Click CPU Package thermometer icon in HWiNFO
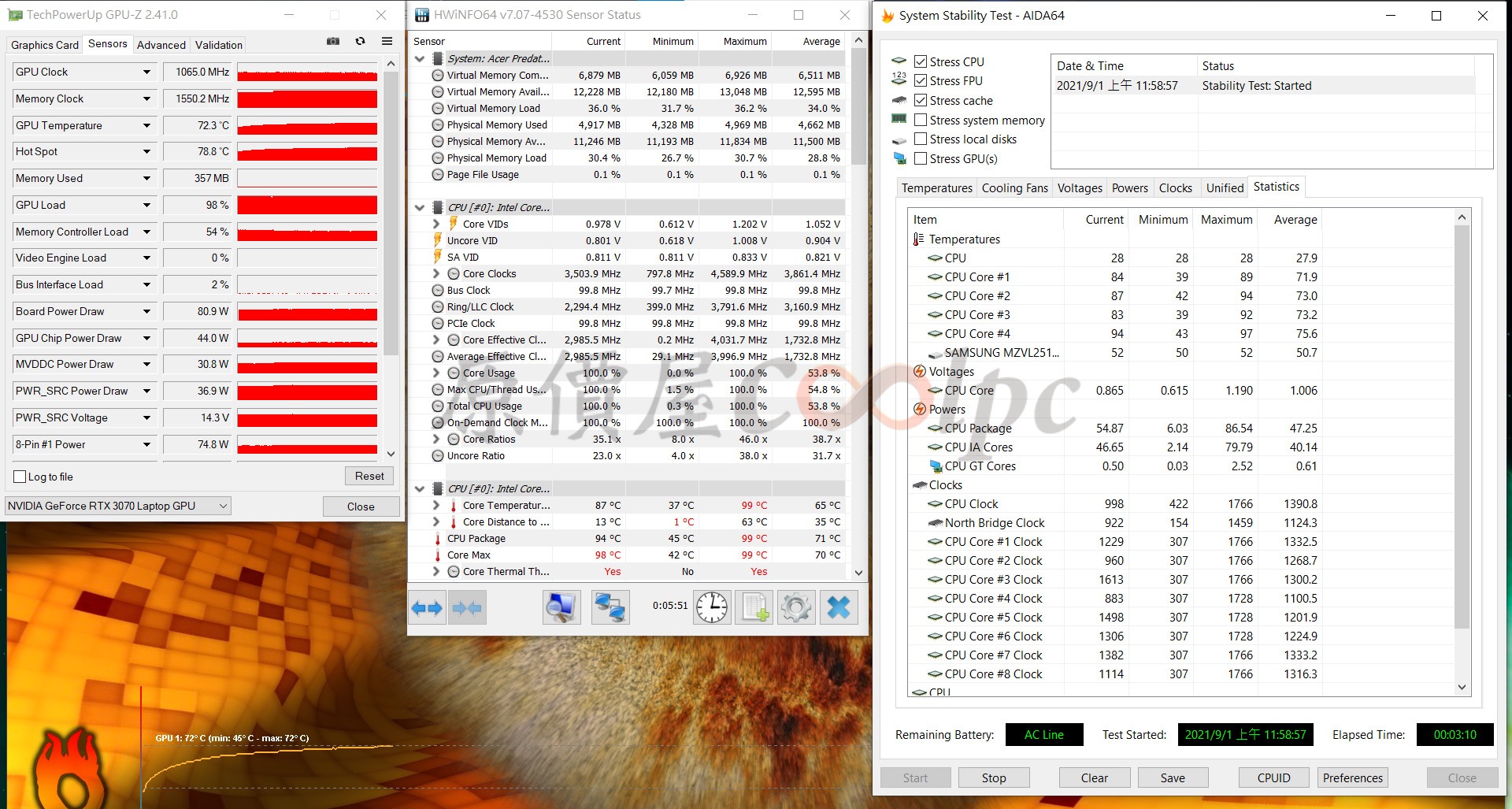The height and width of the screenshot is (809, 1512). (x=438, y=538)
